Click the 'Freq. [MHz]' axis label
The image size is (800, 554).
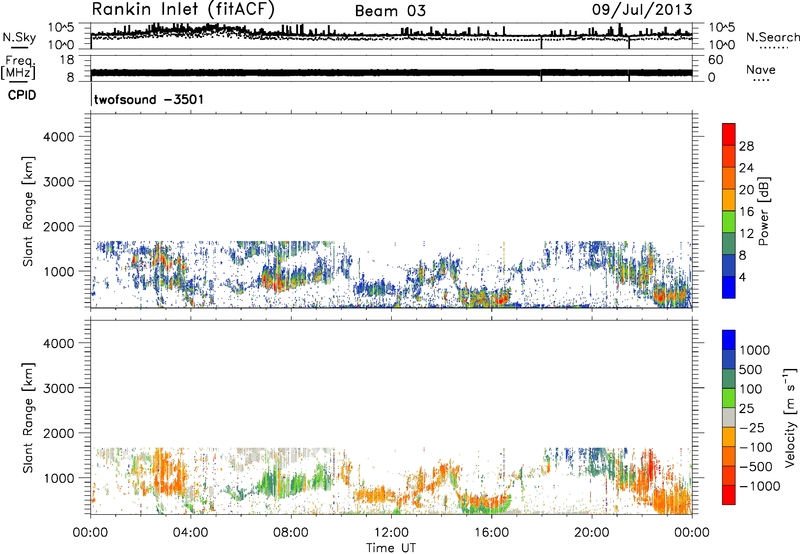pyautogui.click(x=20, y=68)
